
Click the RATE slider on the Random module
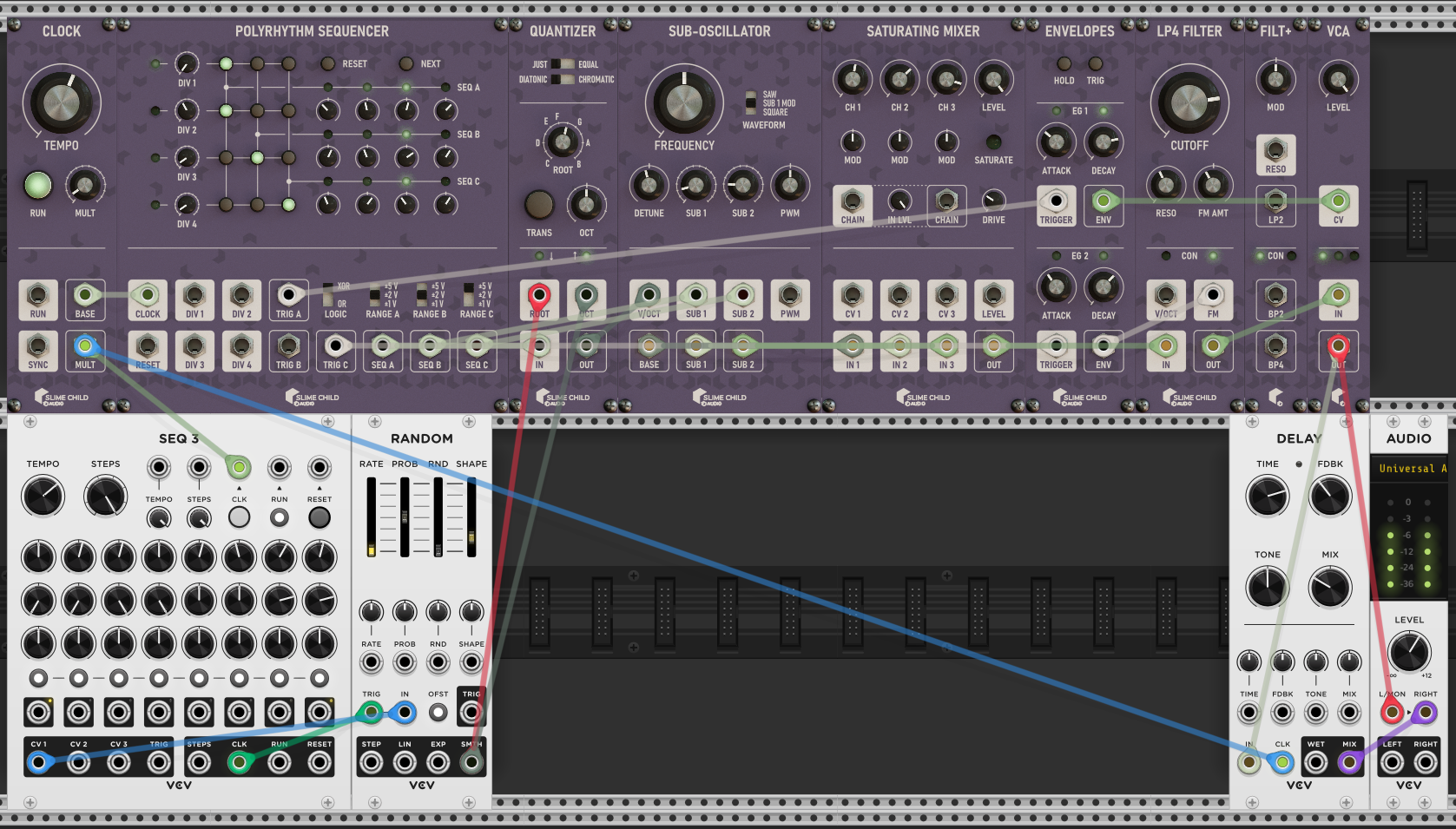coord(372,517)
